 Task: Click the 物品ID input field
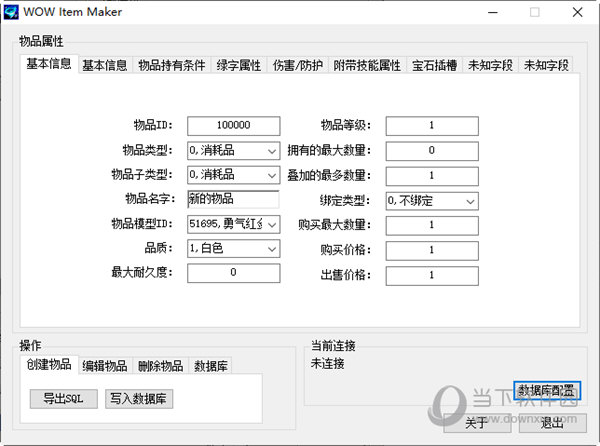click(233, 126)
